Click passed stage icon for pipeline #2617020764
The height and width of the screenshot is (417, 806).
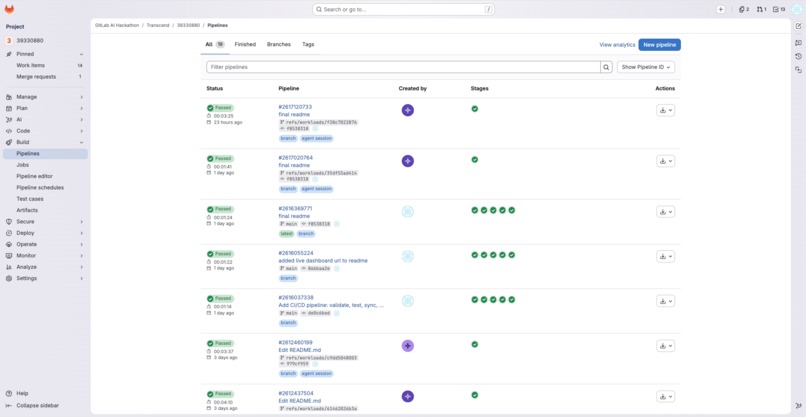474,159
